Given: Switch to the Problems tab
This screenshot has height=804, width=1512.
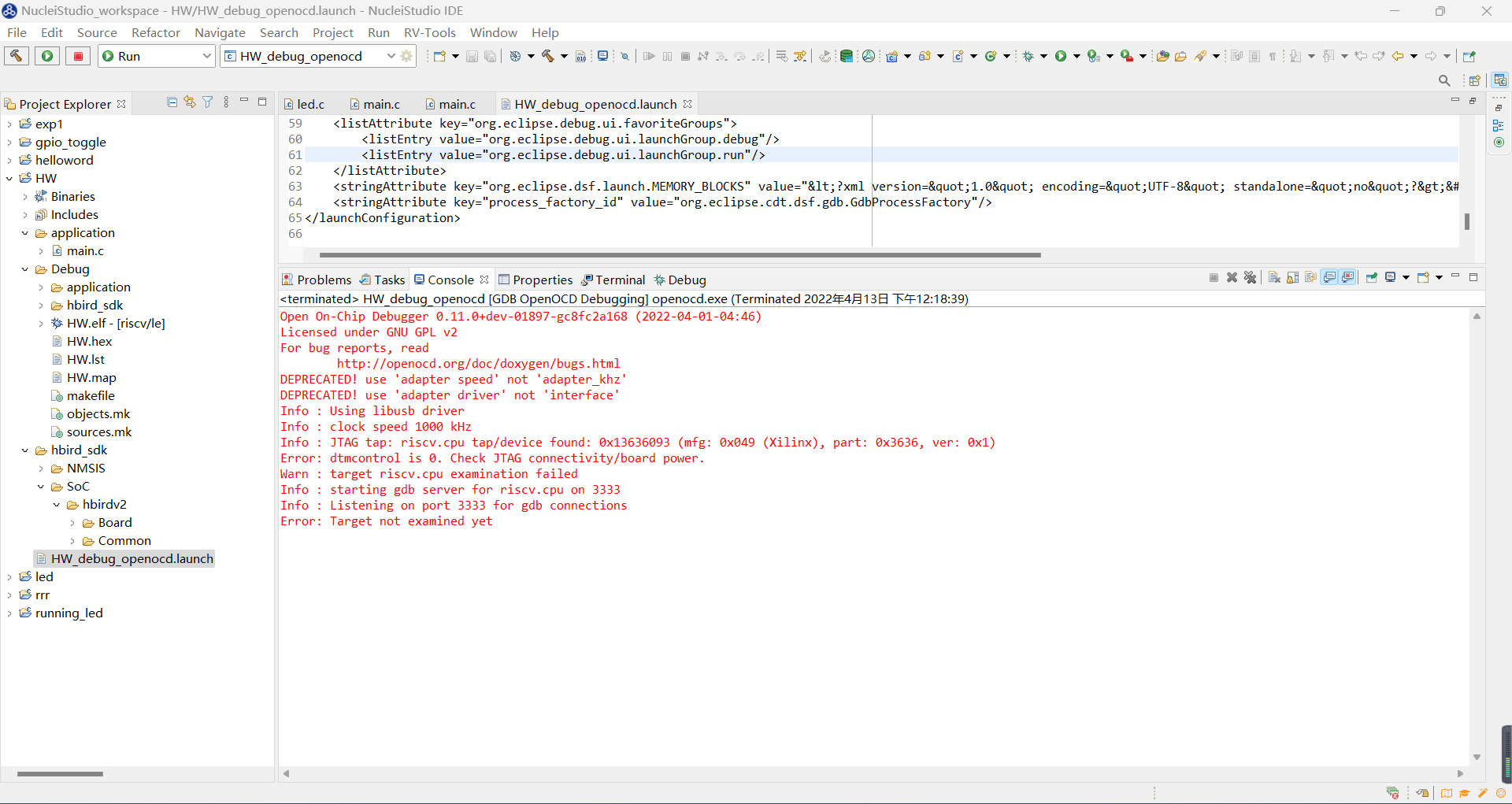Looking at the screenshot, I should click(317, 280).
